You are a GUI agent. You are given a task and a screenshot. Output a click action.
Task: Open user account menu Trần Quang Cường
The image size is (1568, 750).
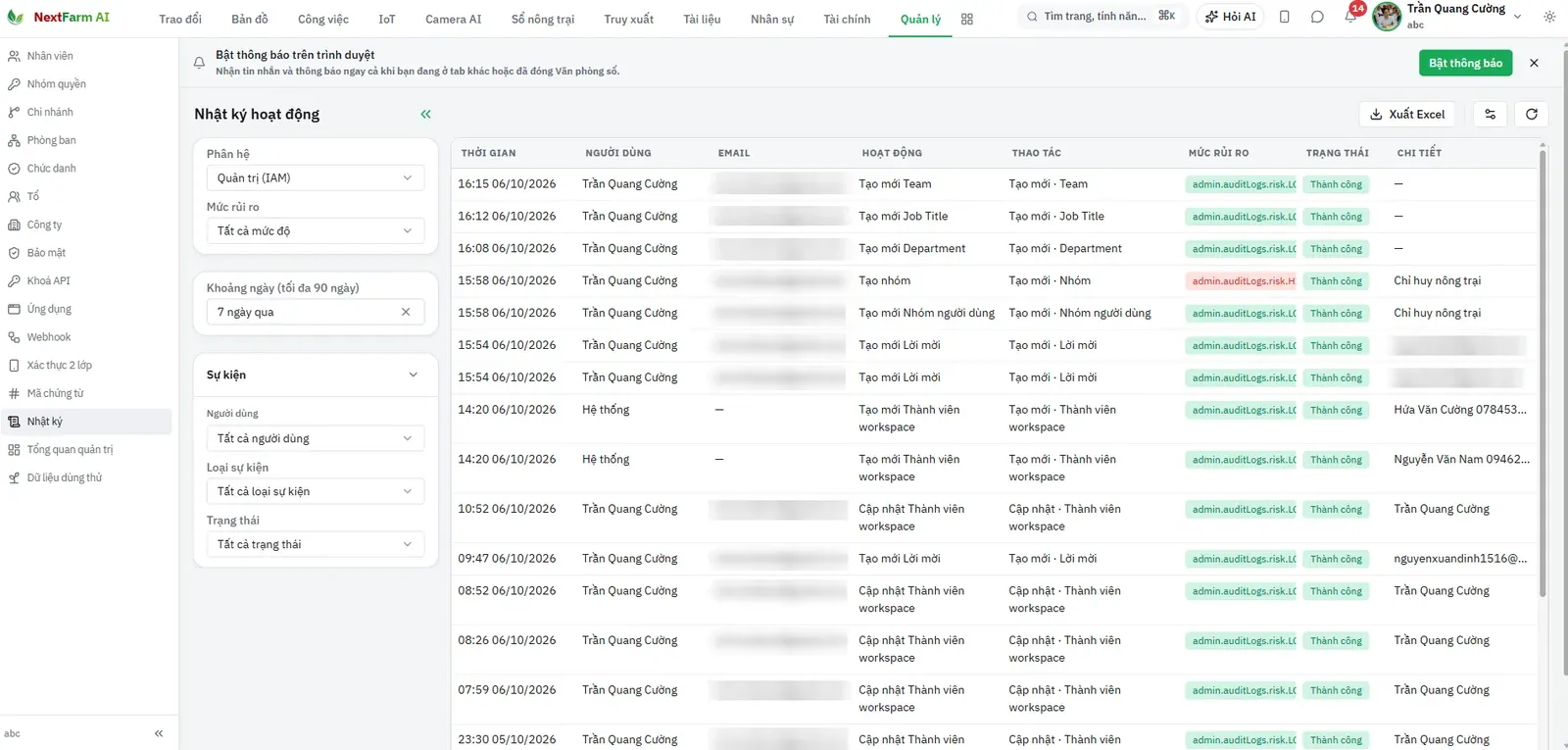point(1447,17)
